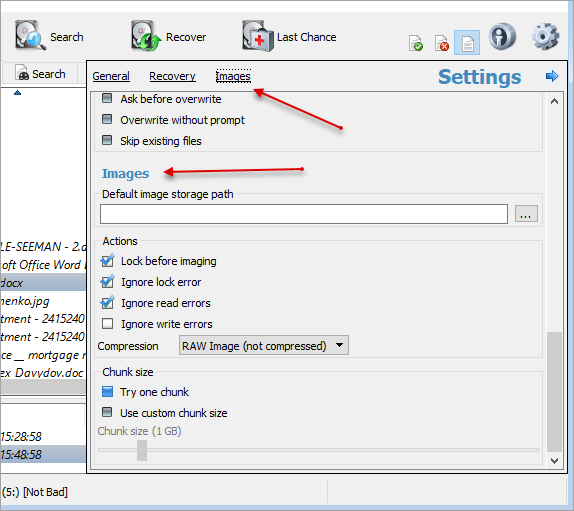Image resolution: width=574 pixels, height=511 pixels.
Task: Click the document red cross icon
Action: coord(441,43)
